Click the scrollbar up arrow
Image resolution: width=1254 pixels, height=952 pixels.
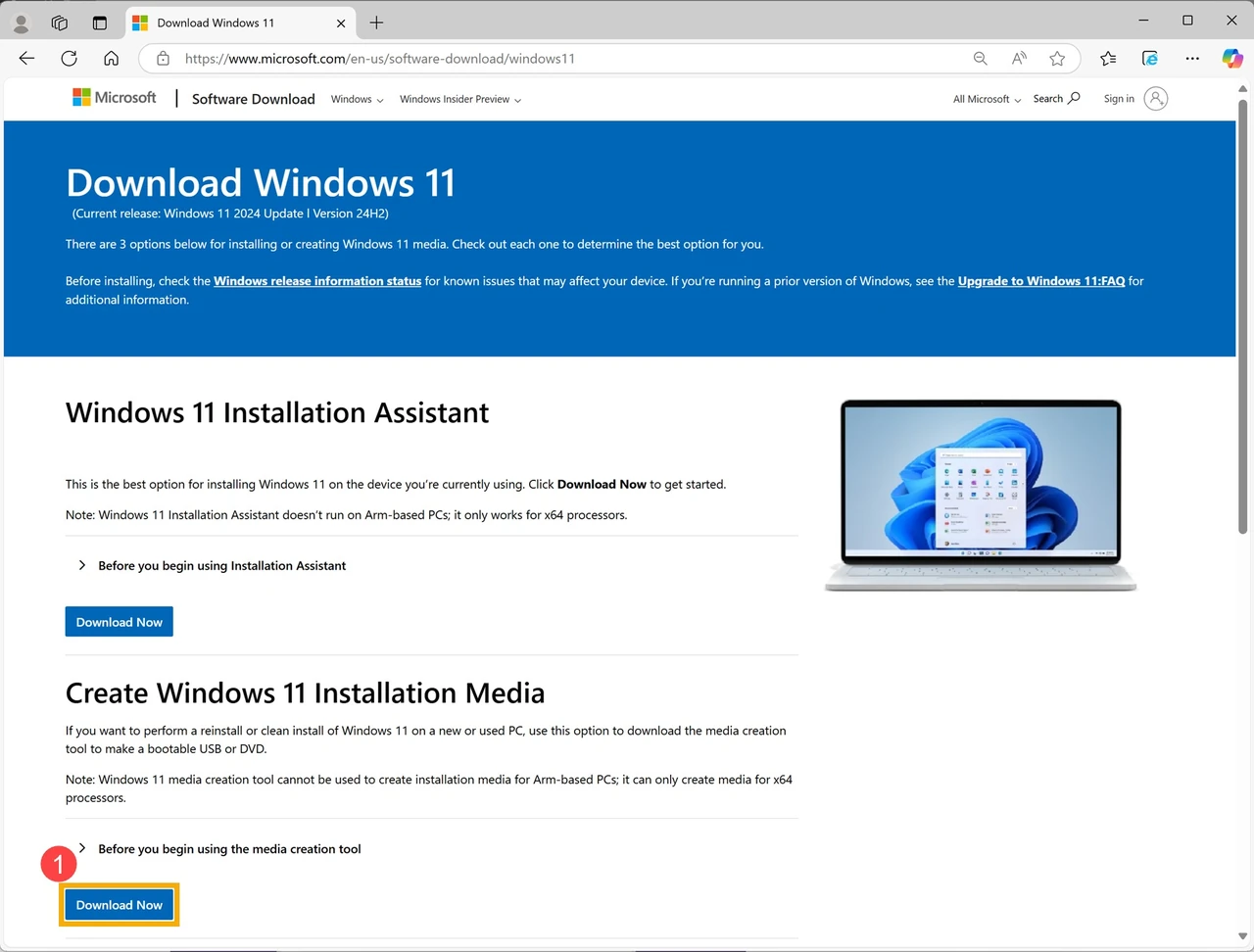coord(1243,89)
